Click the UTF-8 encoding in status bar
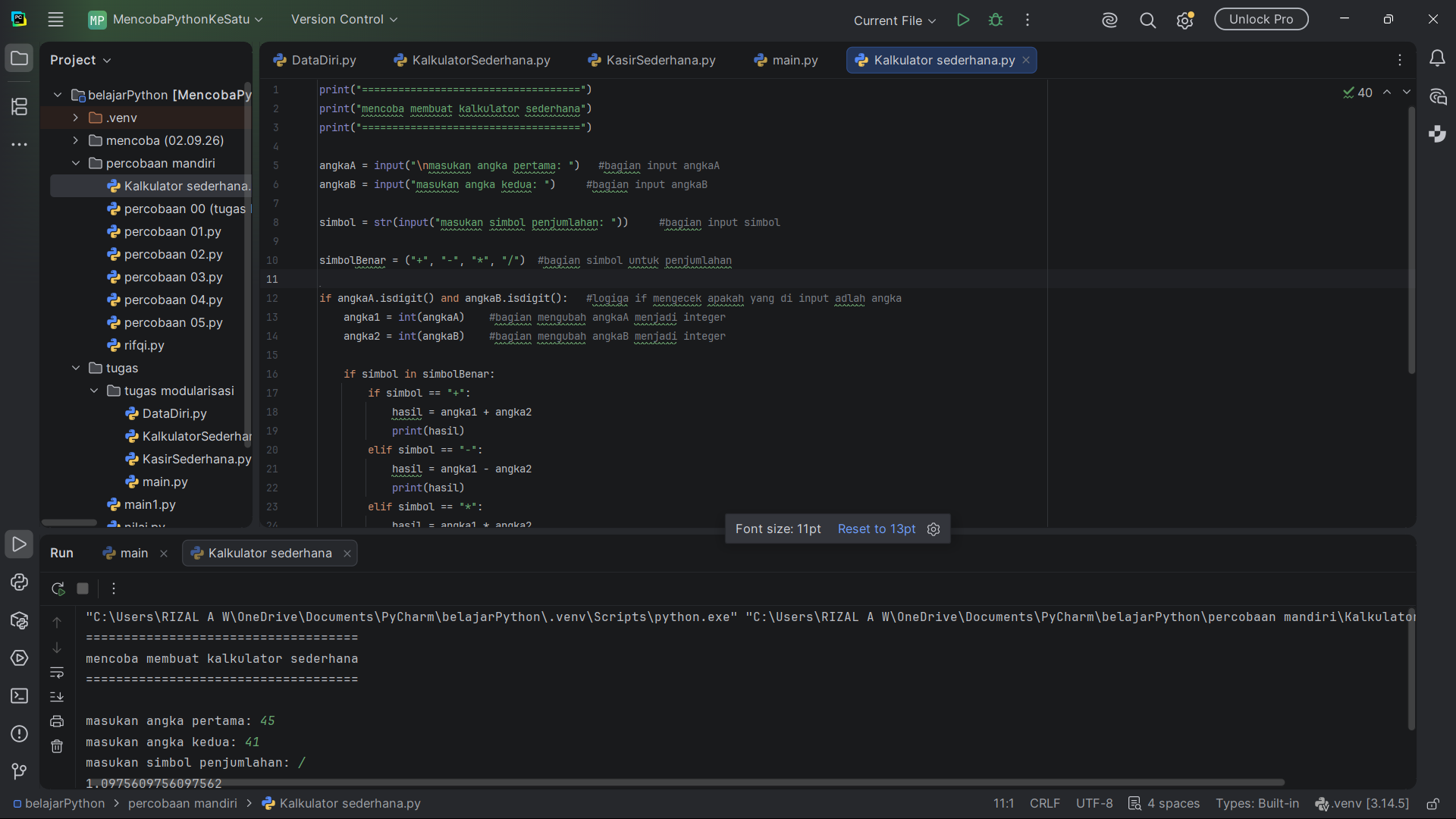Image resolution: width=1456 pixels, height=819 pixels. click(1094, 804)
